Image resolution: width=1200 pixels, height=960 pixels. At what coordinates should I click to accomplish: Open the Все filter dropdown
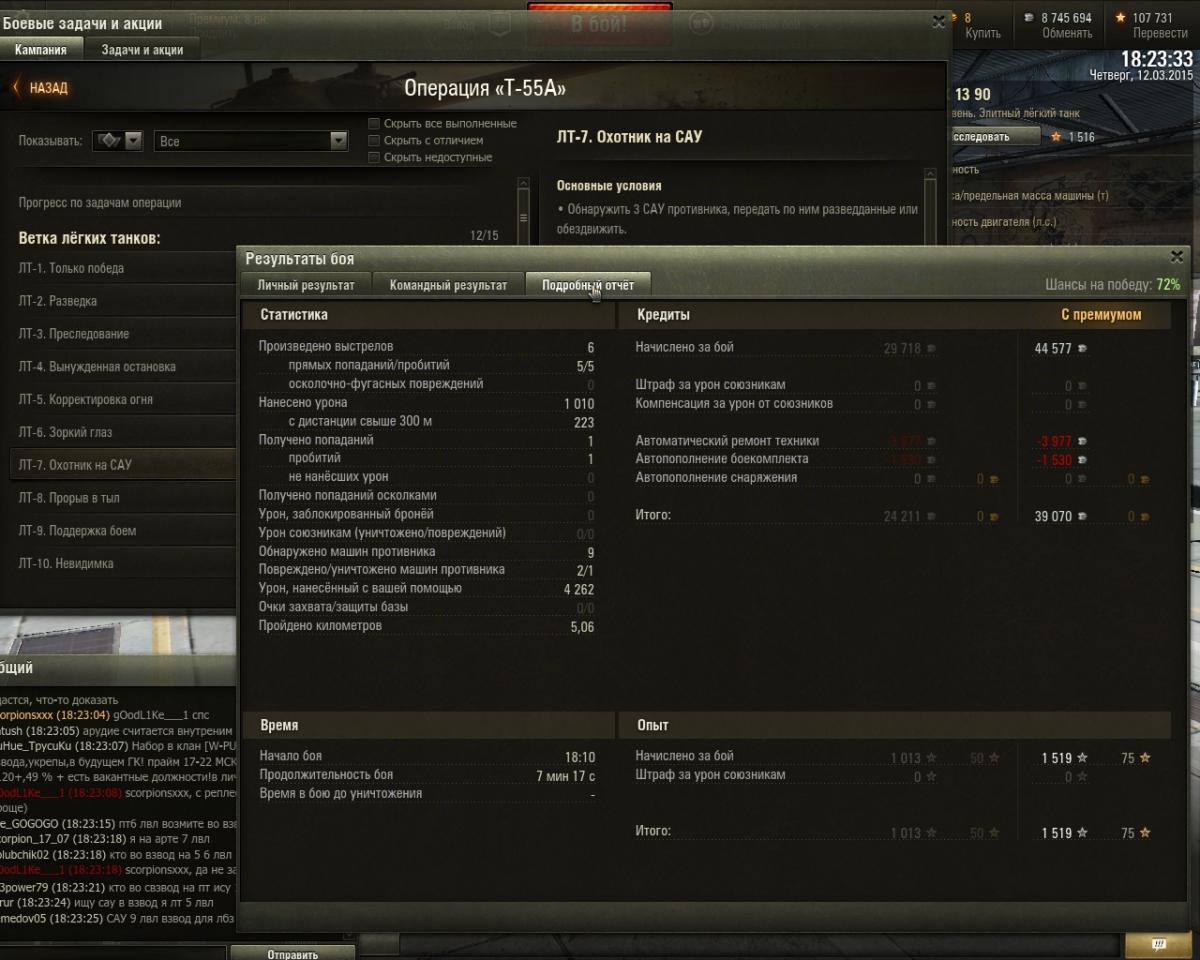tap(252, 141)
